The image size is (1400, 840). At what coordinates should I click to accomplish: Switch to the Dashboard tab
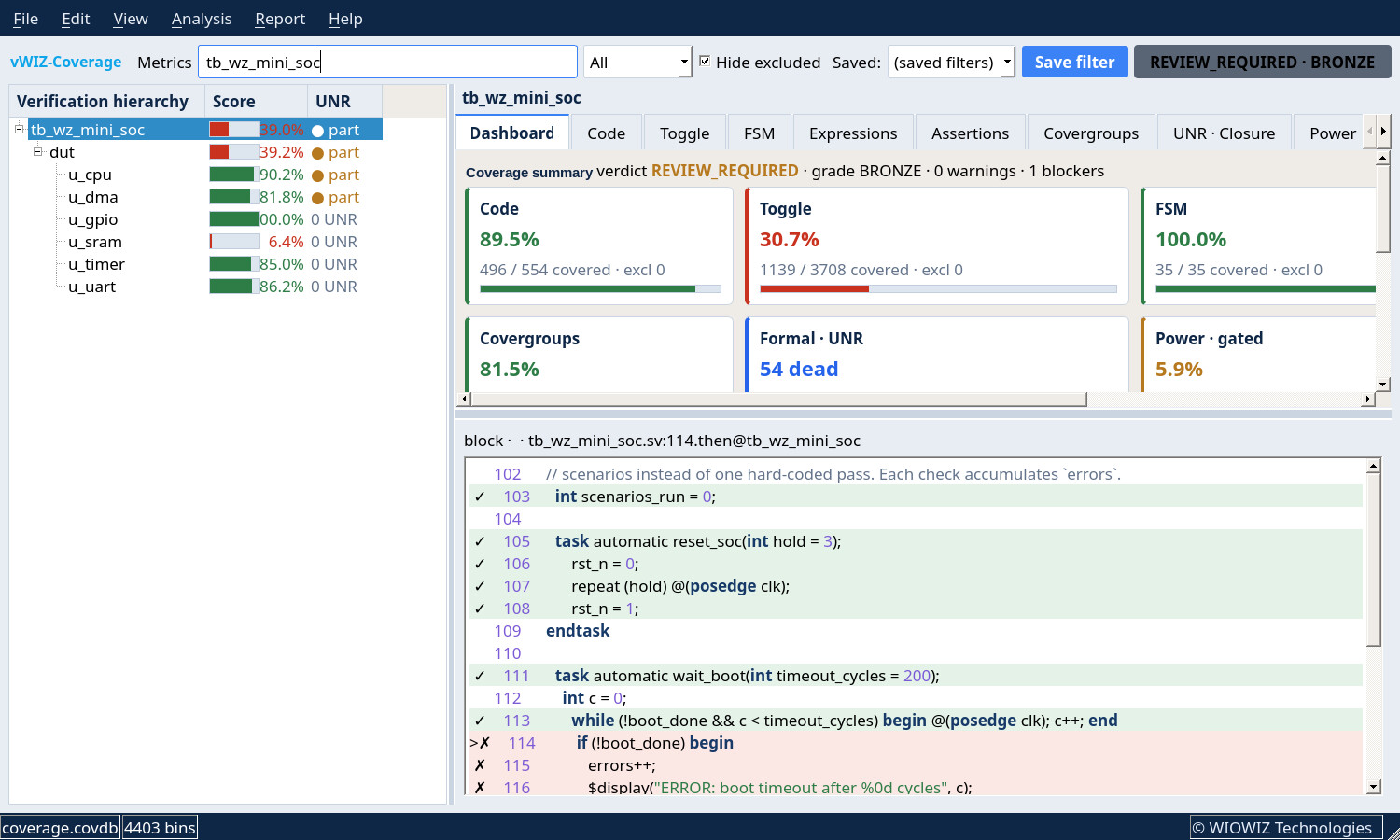tap(511, 133)
